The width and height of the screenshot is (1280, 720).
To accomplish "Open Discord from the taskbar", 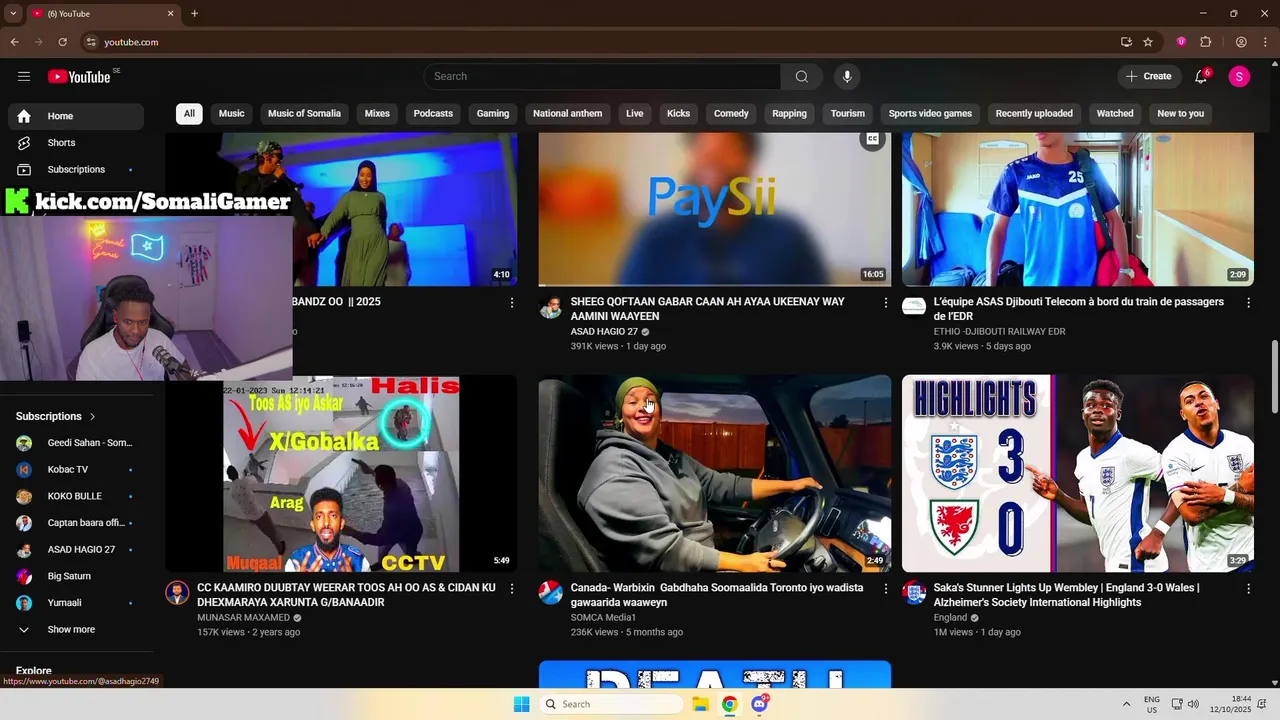I will tap(759, 704).
